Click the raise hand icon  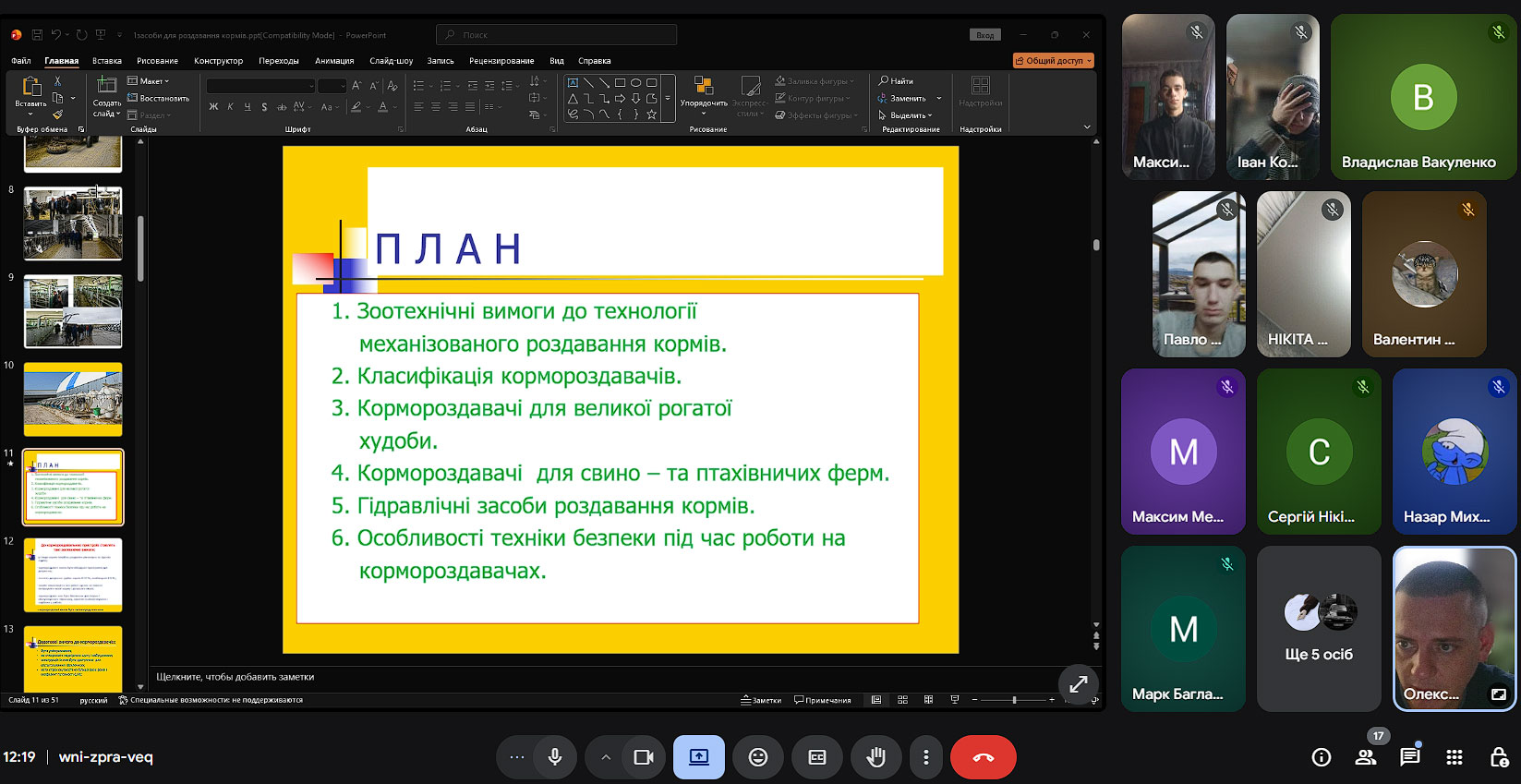coord(875,757)
